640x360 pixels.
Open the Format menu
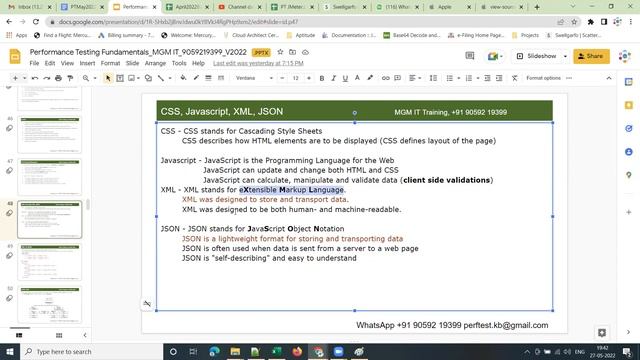[110, 63]
